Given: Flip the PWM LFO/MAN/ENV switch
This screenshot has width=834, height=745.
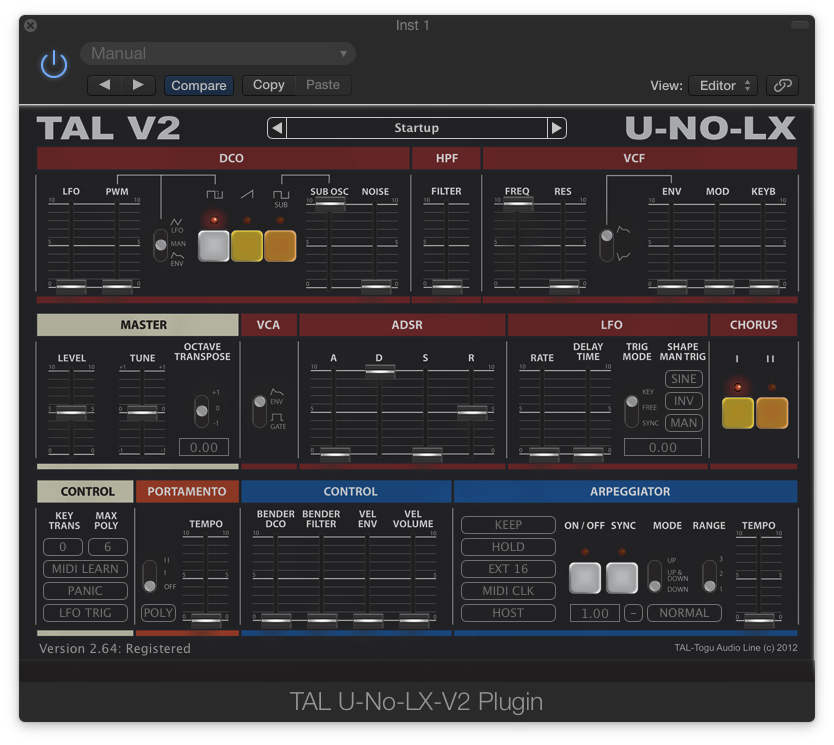Looking at the screenshot, I should 161,245.
